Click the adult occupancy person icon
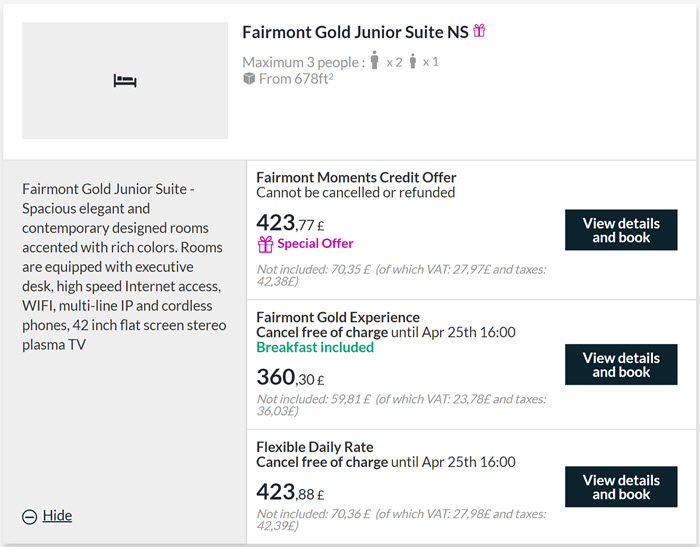Image resolution: width=700 pixels, height=547 pixels. point(375,60)
